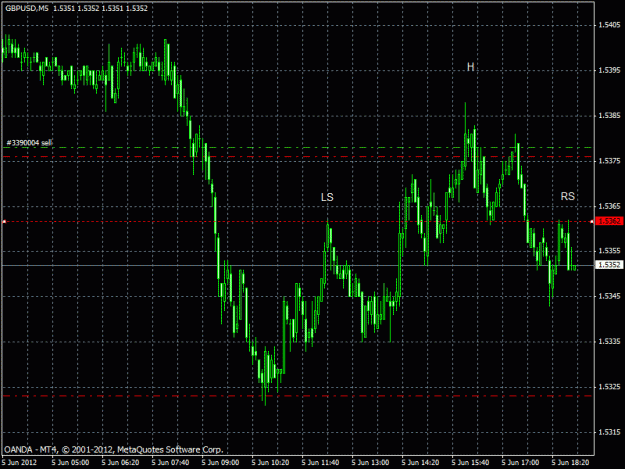This screenshot has height=469, width=625.
Task: Click the 5 Jun 09:00 time label
Action: [x=220, y=463]
